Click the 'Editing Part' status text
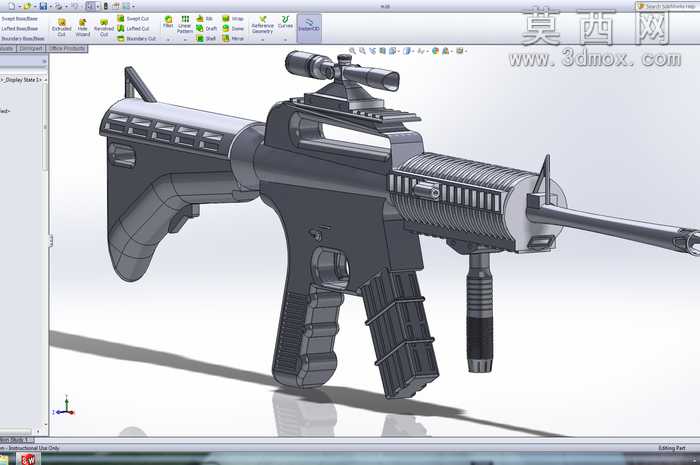 click(672, 448)
